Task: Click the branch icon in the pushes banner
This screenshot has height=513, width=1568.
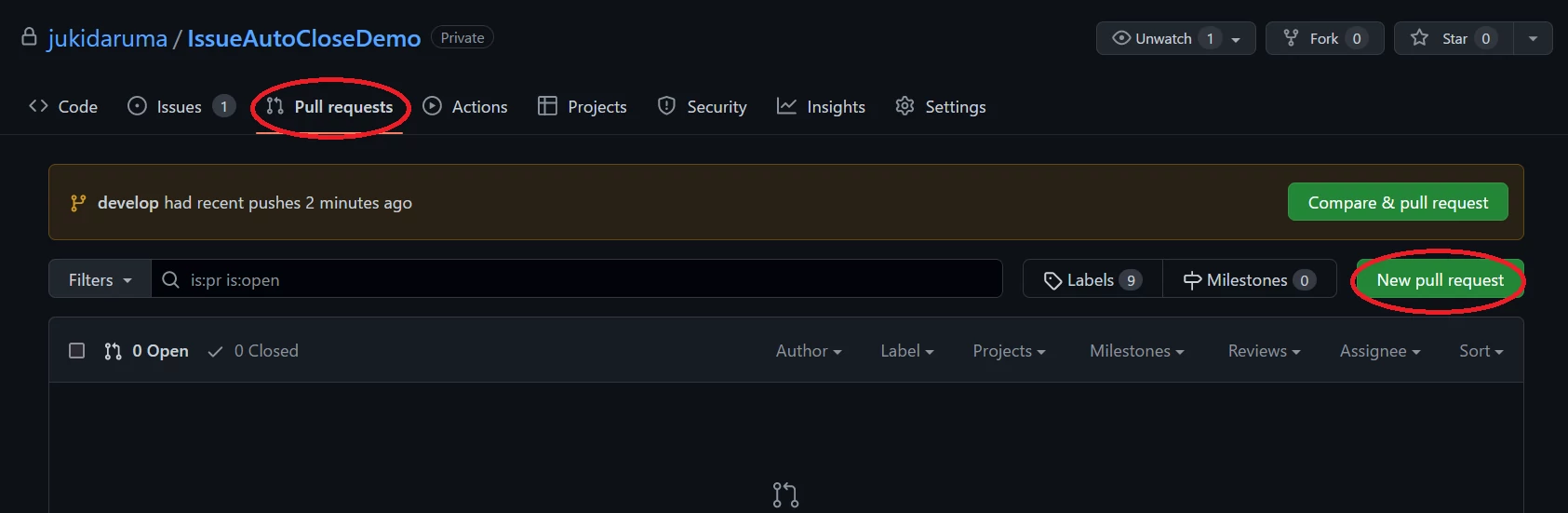Action: [x=78, y=203]
